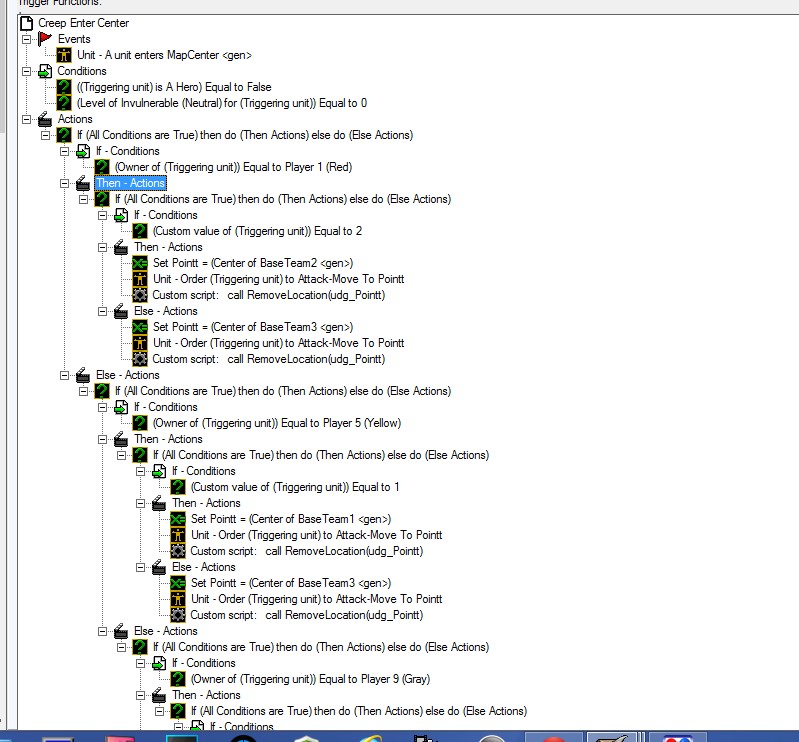
Task: Collapse the If - Conditions node above Player 1 (Red)
Action: point(64,151)
